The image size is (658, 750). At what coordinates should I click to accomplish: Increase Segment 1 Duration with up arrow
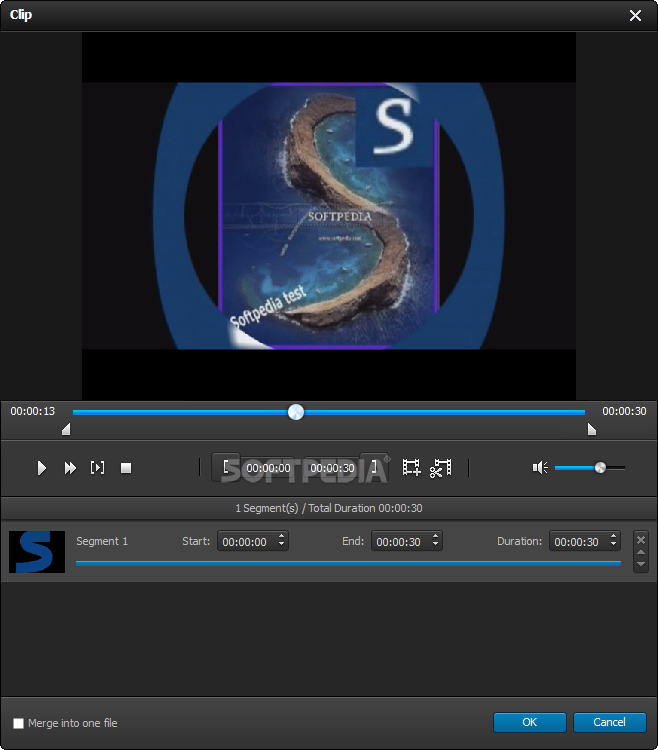pyautogui.click(x=614, y=536)
